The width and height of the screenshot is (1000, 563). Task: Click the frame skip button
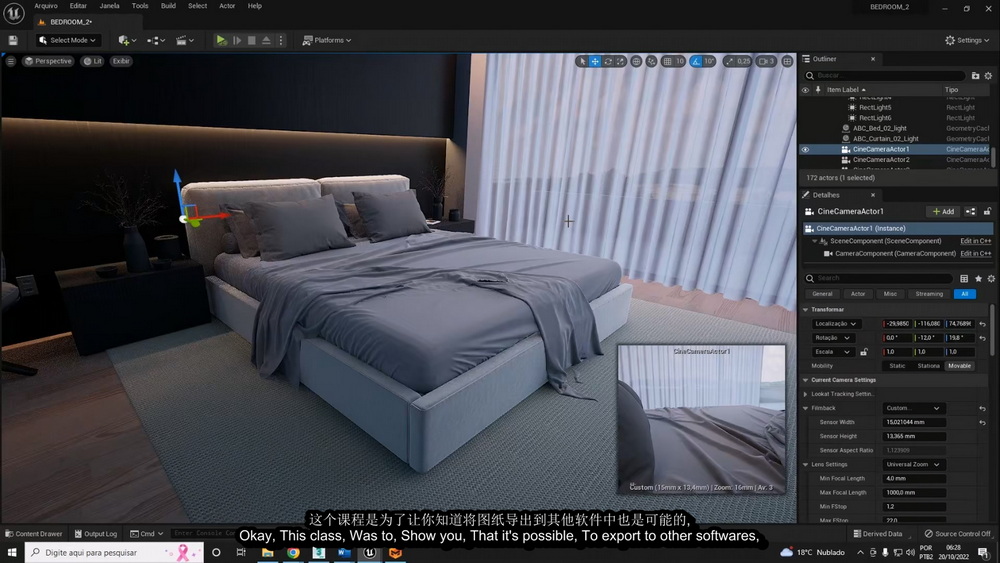(237, 40)
